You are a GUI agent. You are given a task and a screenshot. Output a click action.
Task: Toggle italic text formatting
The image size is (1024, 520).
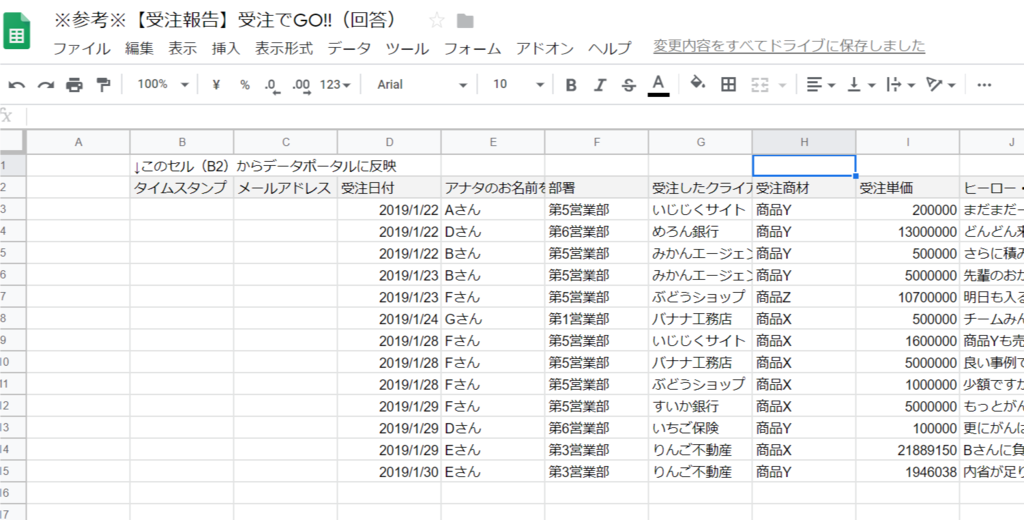coord(600,85)
